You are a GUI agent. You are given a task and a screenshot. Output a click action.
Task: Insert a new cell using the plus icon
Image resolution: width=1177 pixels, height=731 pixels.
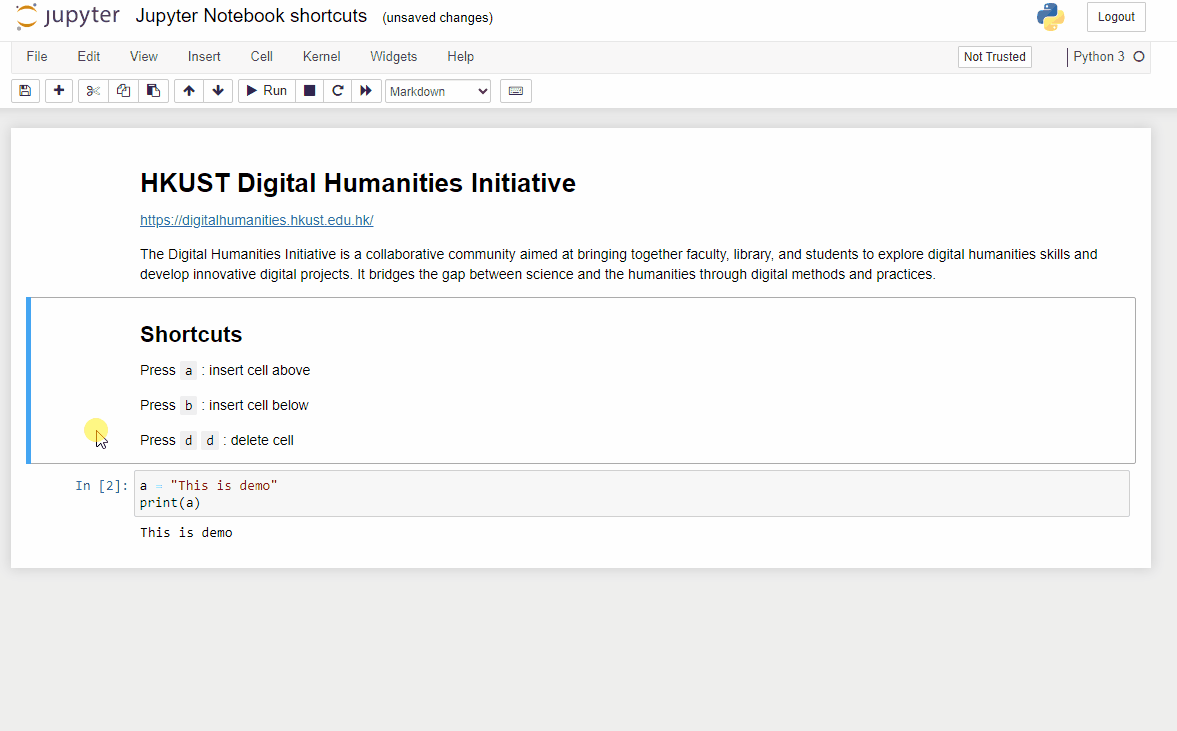[x=58, y=91]
